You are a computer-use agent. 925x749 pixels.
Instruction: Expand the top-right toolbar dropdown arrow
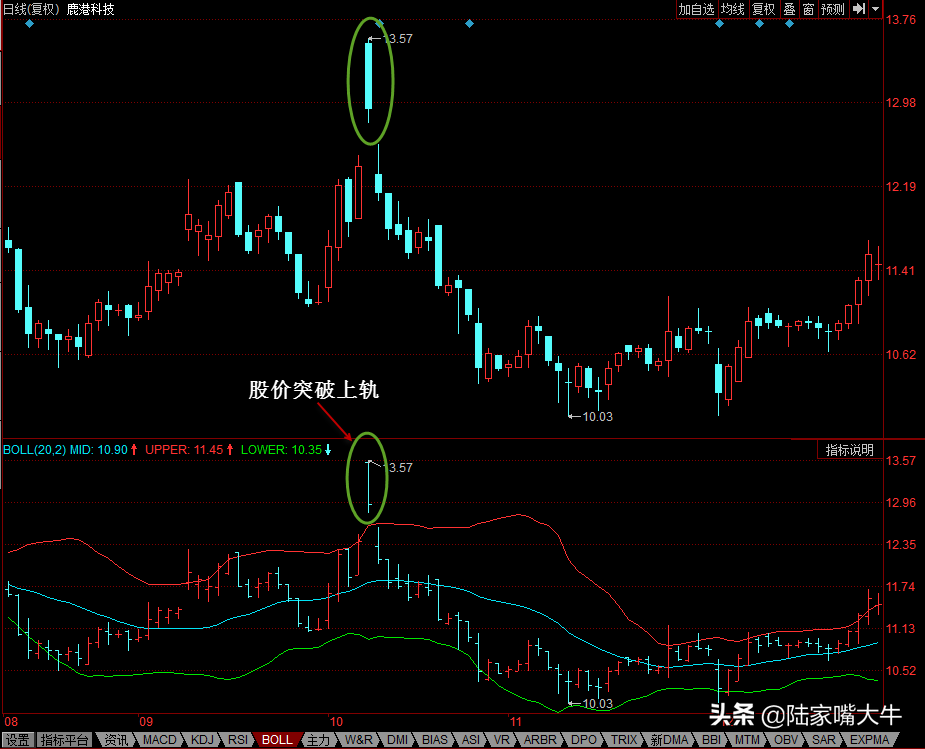click(x=875, y=9)
